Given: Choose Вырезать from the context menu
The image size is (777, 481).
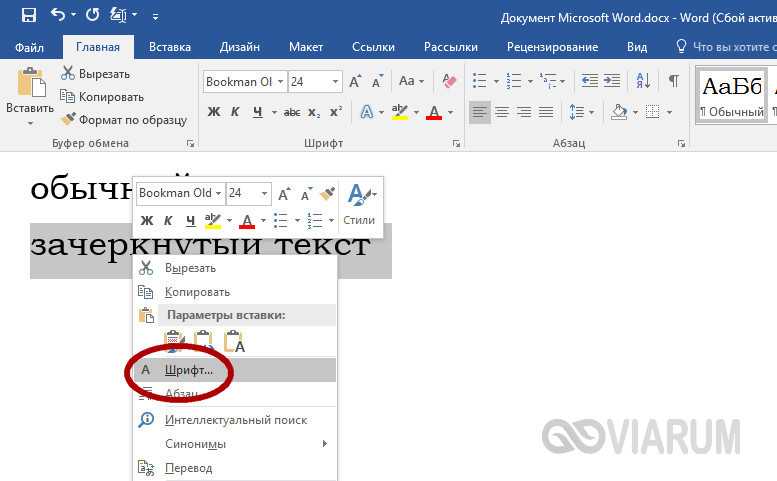Looking at the screenshot, I should [x=235, y=268].
